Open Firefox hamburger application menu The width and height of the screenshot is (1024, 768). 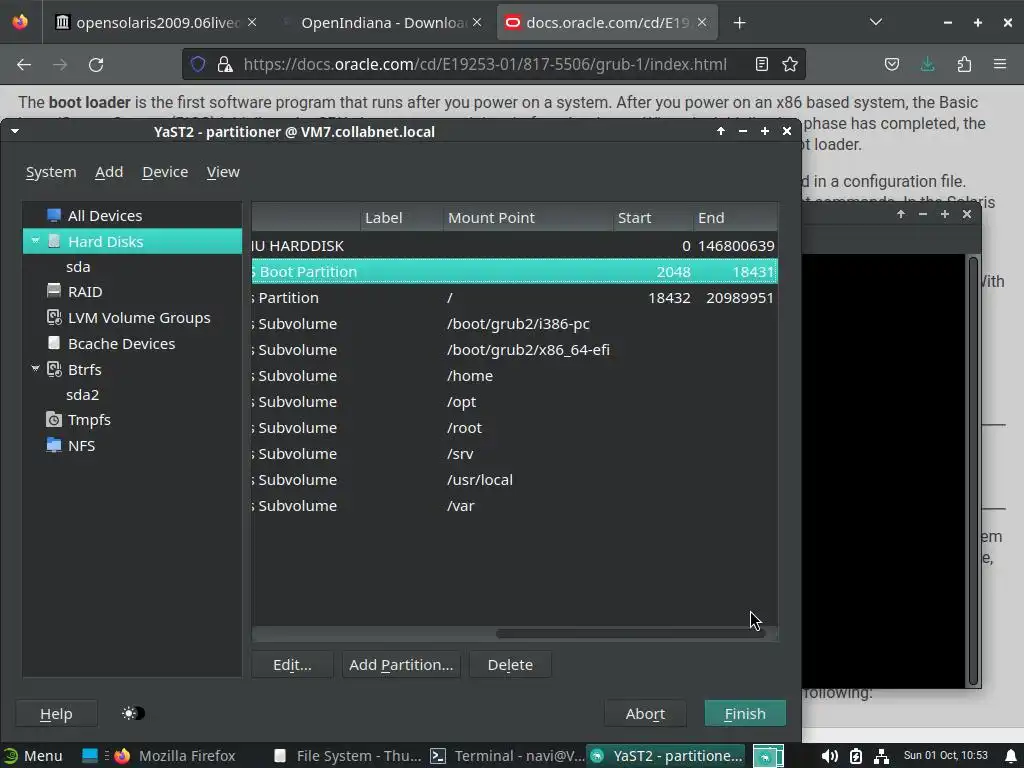click(x=1000, y=64)
